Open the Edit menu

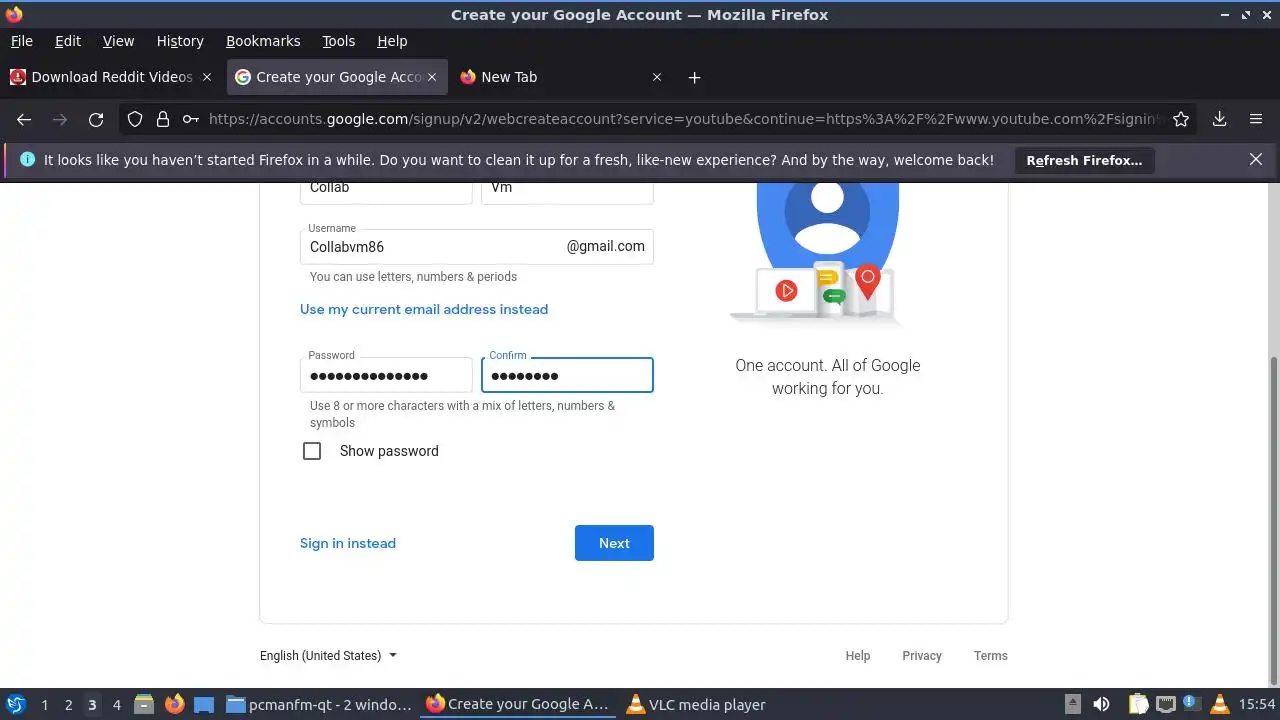click(x=68, y=41)
